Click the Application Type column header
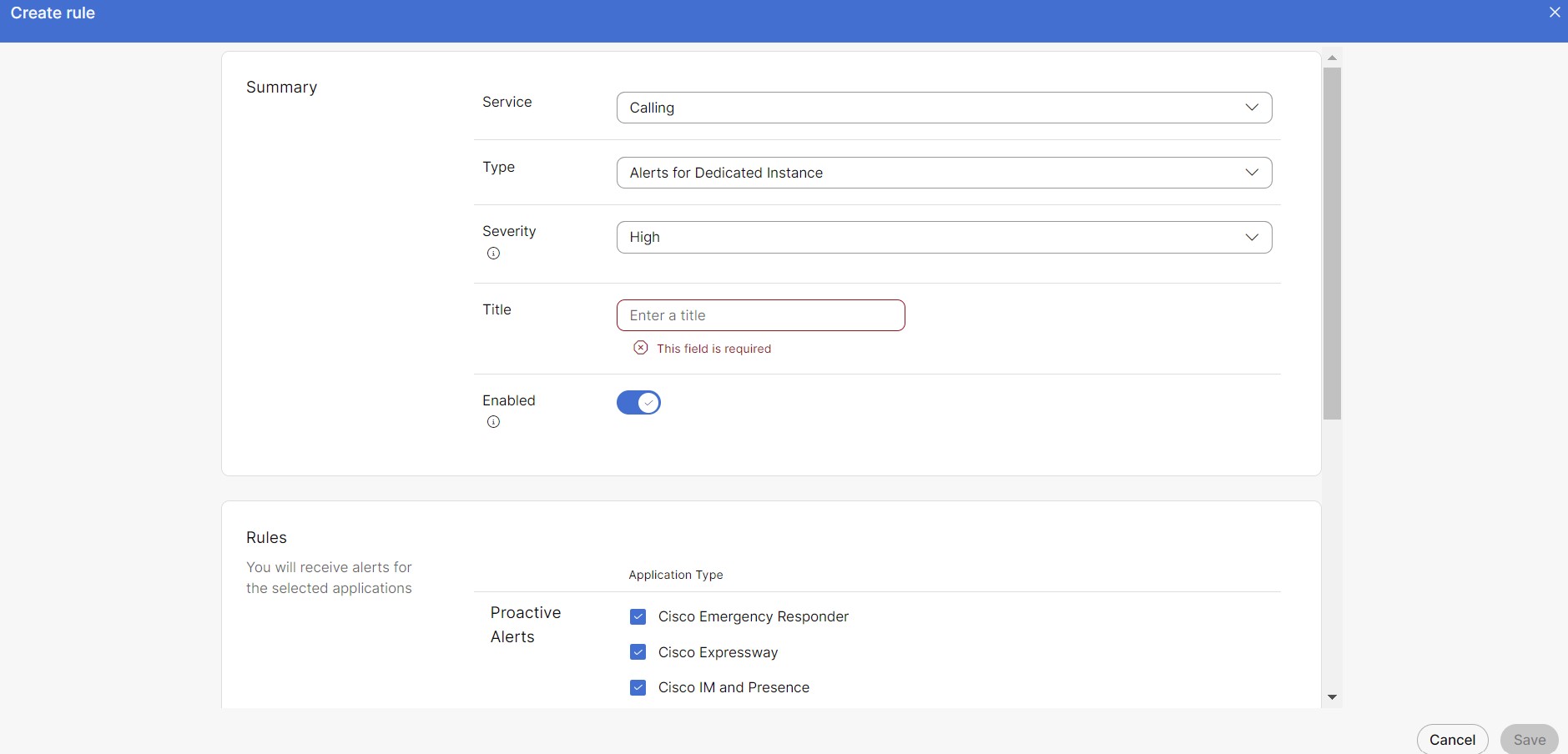 [x=676, y=575]
